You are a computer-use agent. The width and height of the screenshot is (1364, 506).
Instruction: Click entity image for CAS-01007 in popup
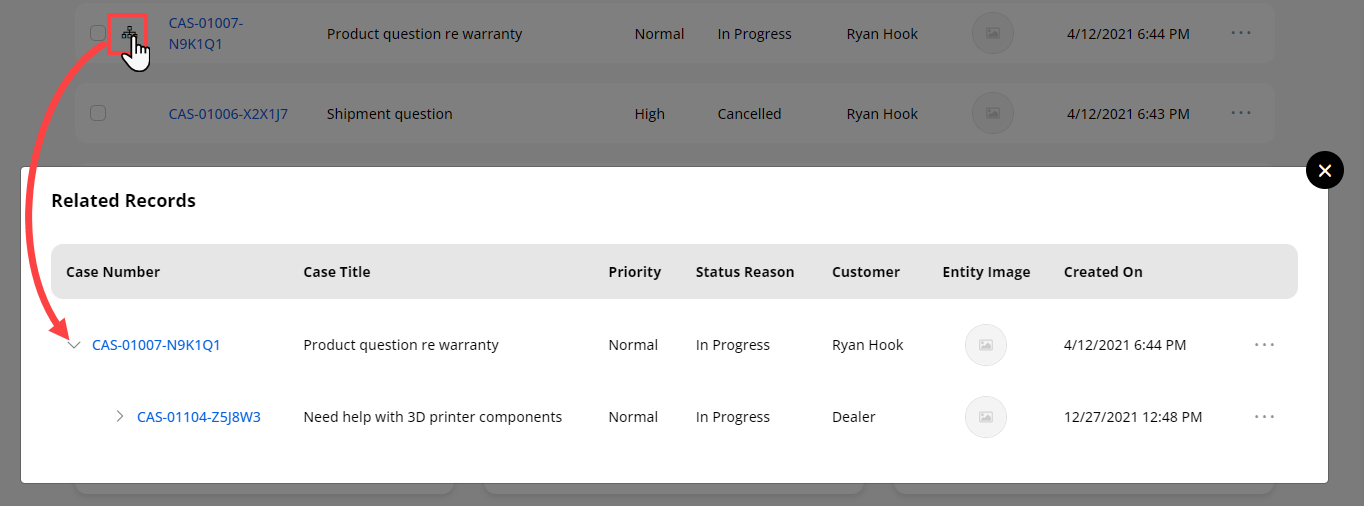pos(985,345)
